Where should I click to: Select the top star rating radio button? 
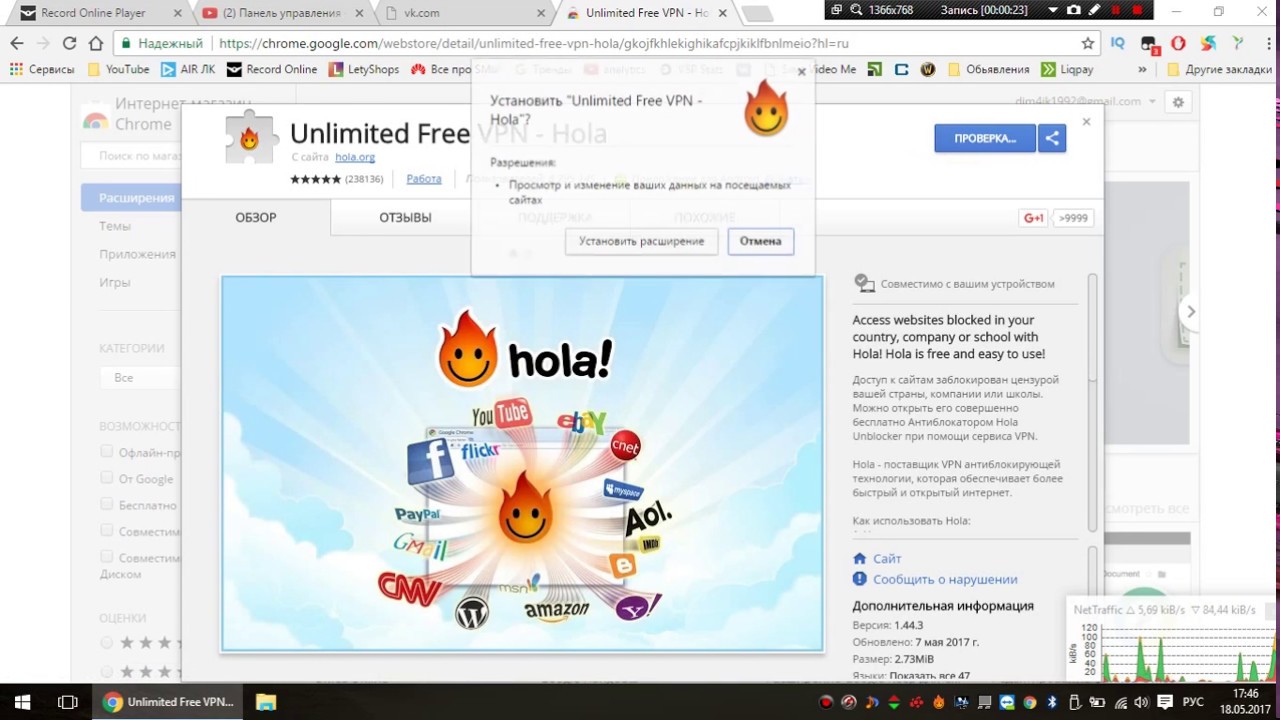click(107, 642)
